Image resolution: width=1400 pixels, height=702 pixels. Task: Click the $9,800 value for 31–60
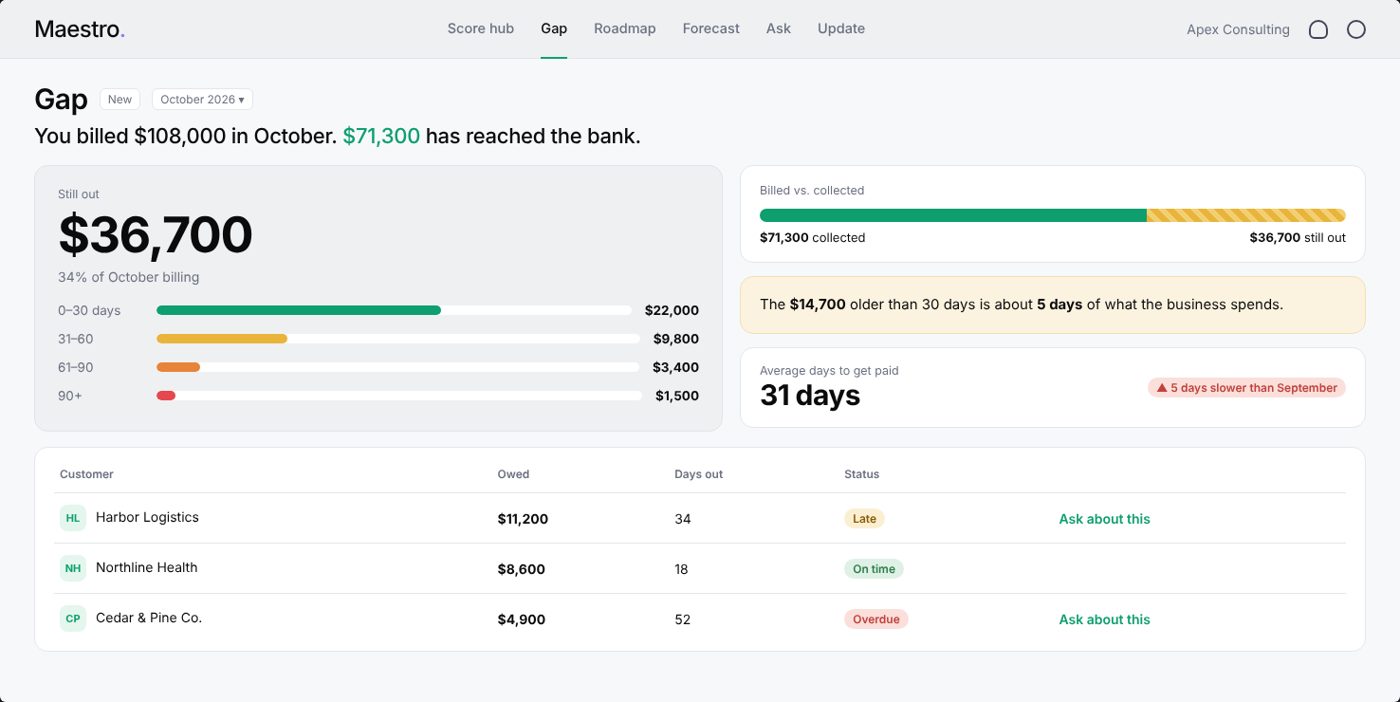(x=676, y=338)
